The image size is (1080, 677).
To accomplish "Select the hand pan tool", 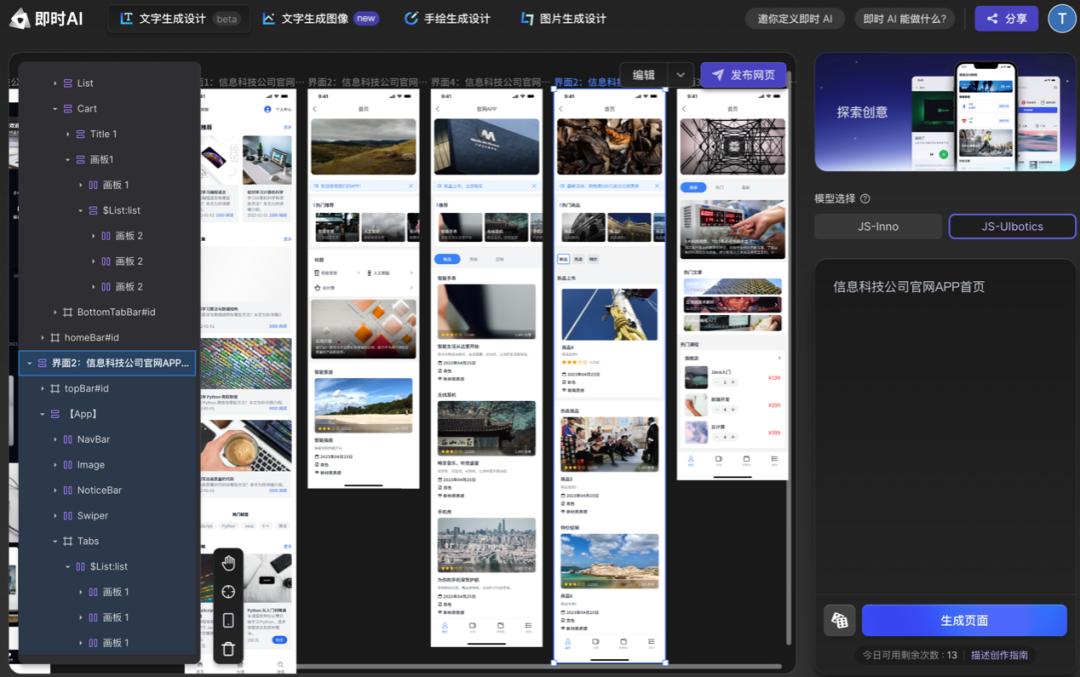I will [228, 563].
